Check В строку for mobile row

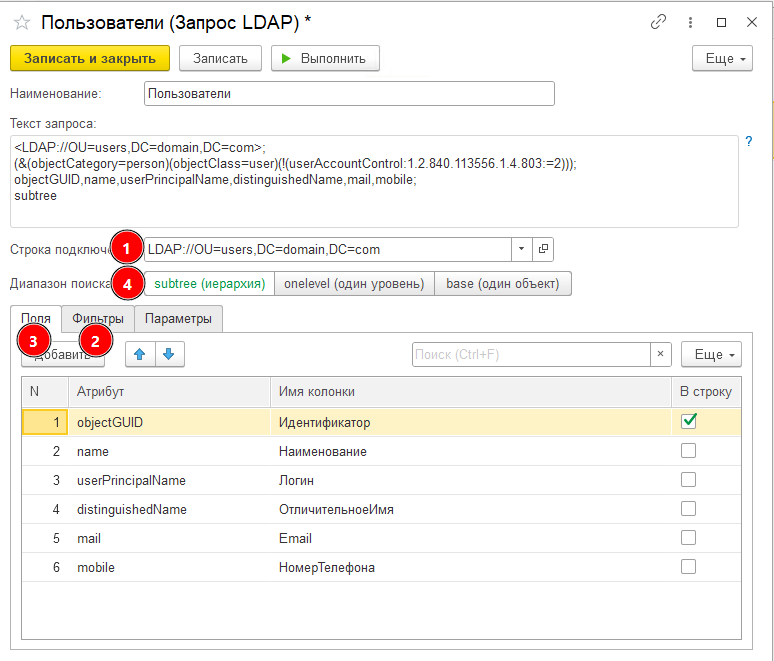coord(688,567)
